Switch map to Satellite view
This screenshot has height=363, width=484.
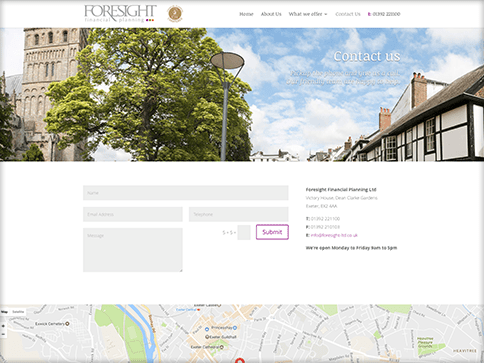18,312
